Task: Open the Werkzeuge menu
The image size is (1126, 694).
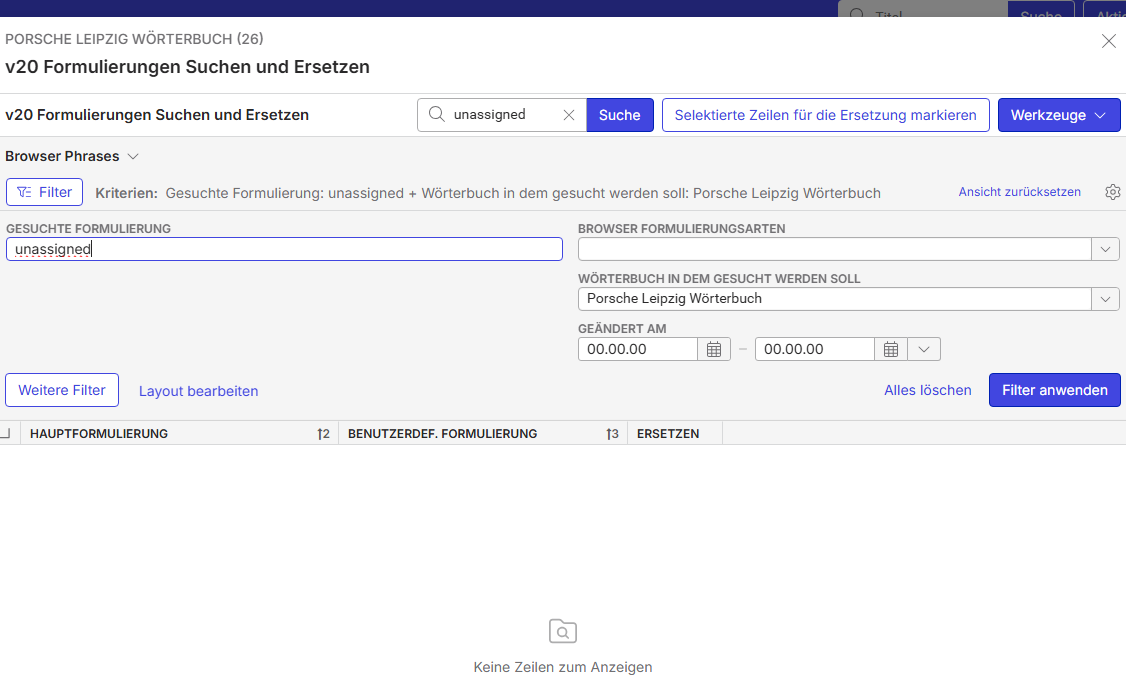Action: coord(1059,115)
